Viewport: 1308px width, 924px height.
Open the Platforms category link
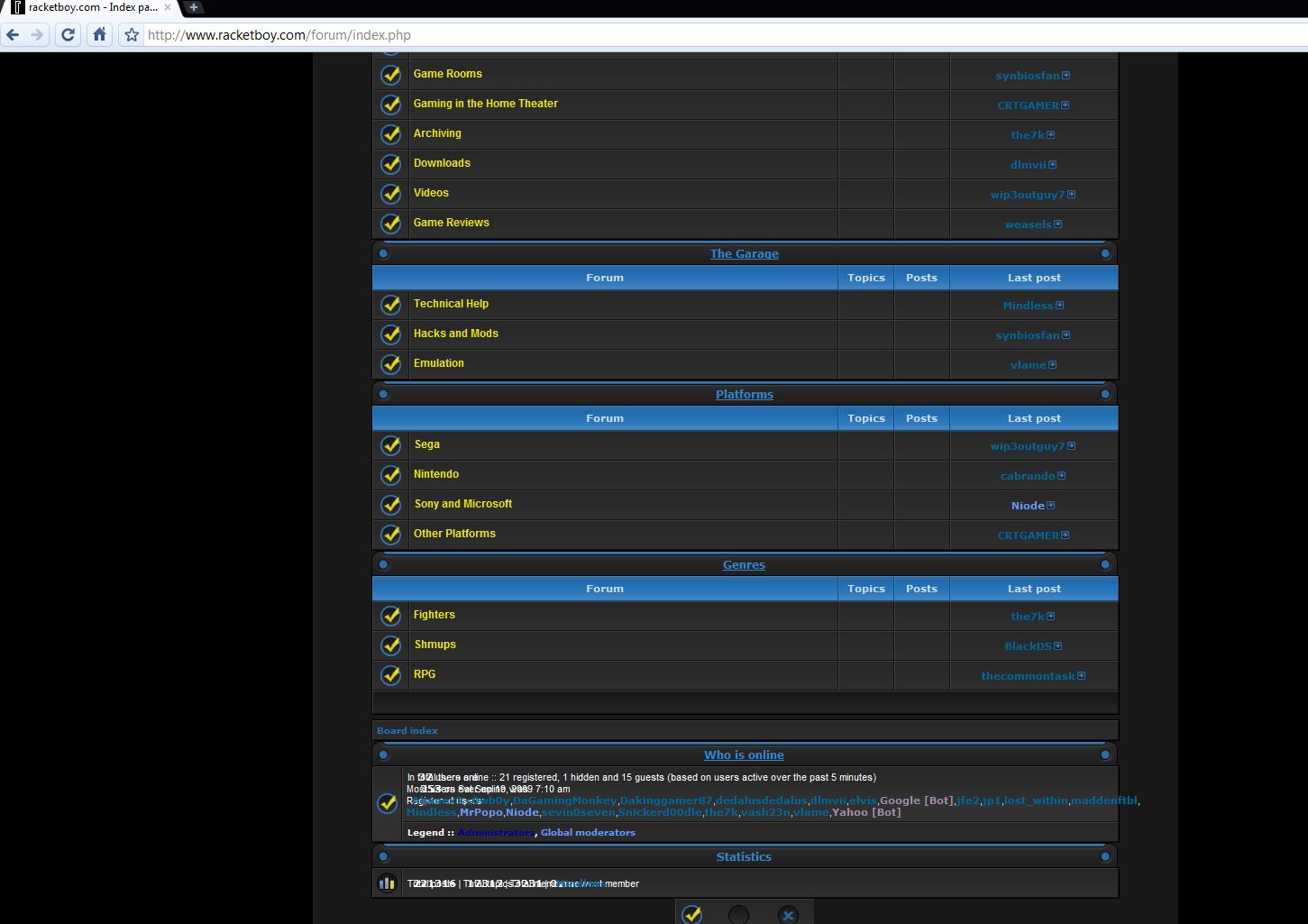(744, 395)
